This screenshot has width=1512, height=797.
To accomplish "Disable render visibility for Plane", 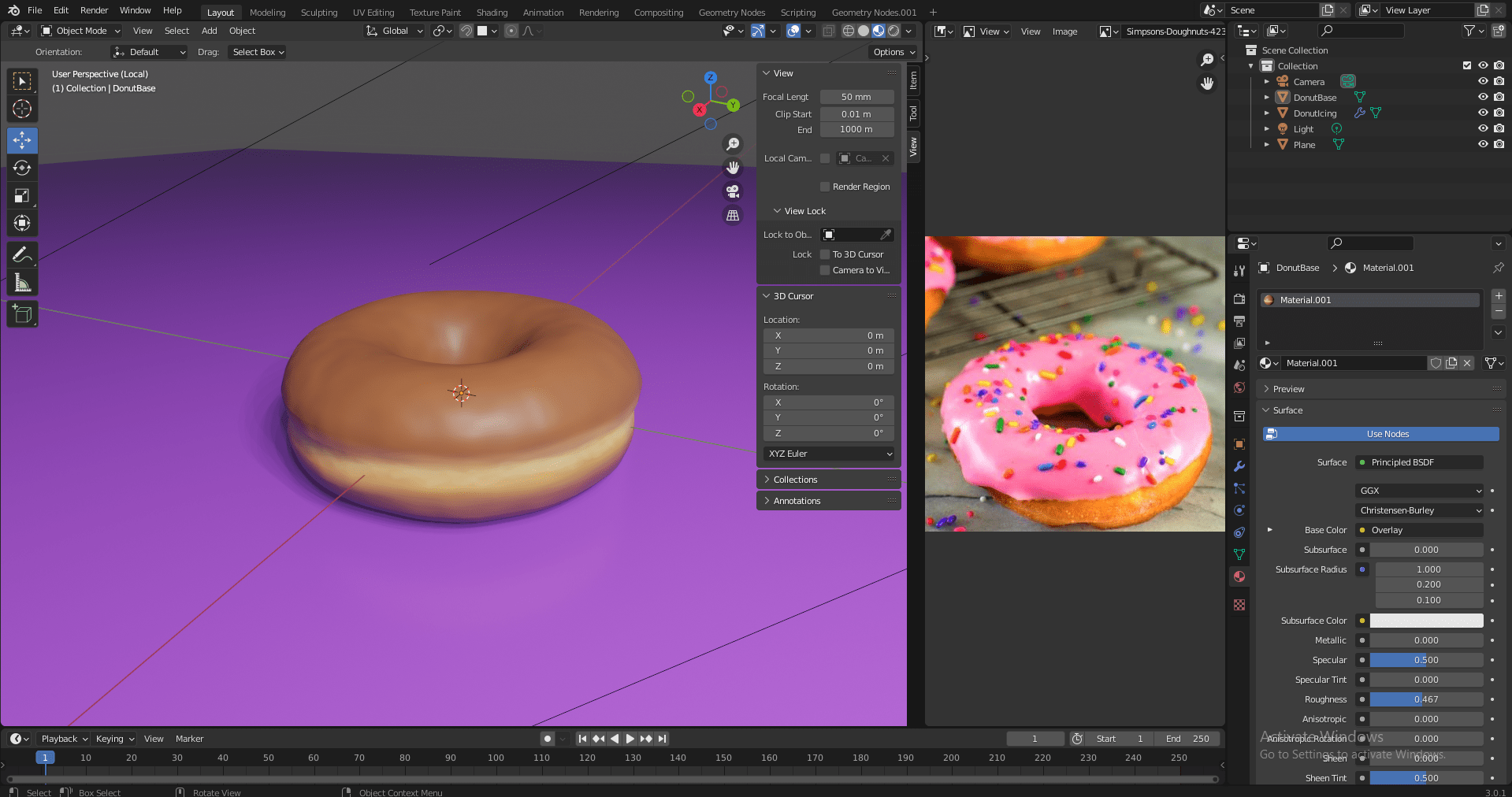I will (x=1499, y=144).
